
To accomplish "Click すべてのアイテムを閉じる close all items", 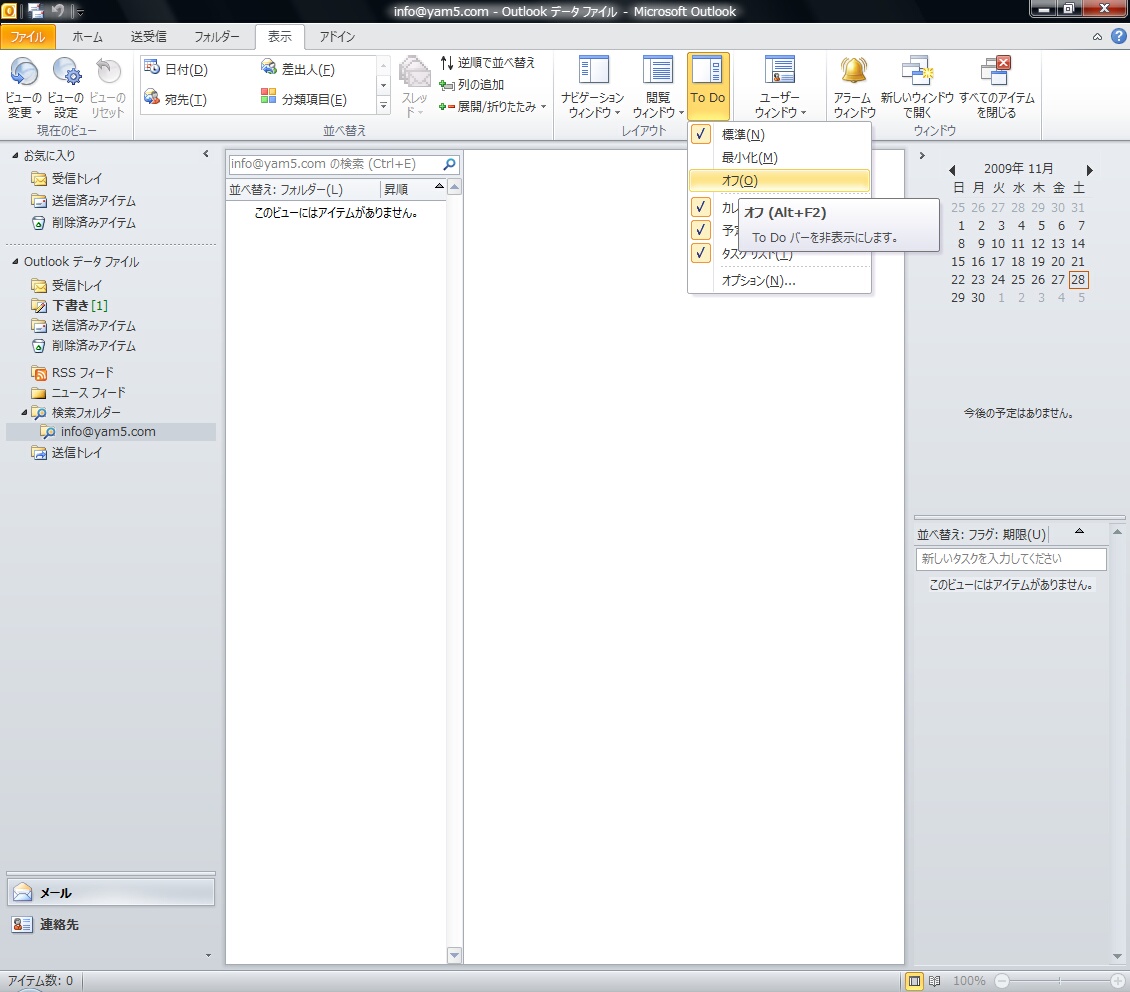I will (x=996, y=87).
